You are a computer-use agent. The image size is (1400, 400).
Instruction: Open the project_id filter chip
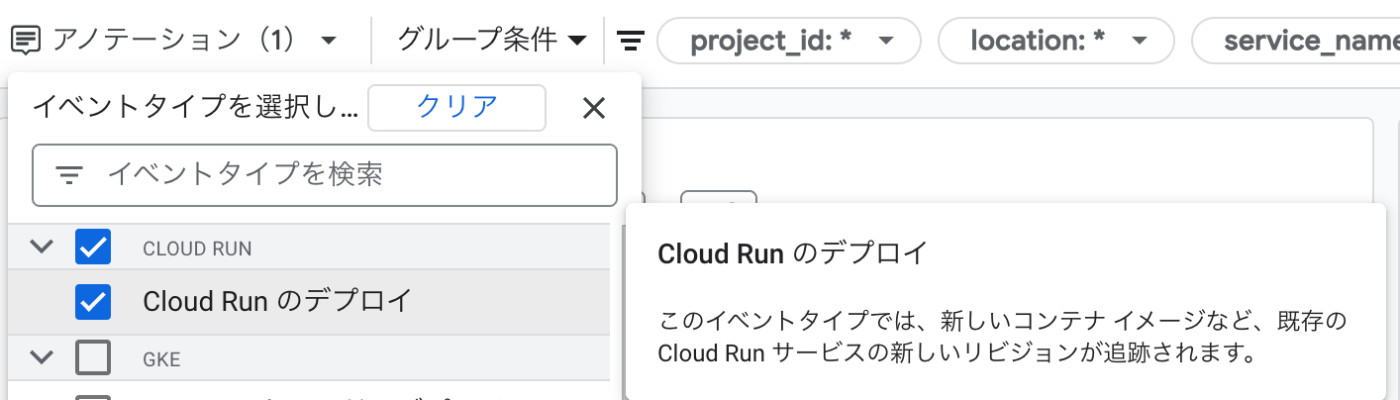(x=788, y=41)
